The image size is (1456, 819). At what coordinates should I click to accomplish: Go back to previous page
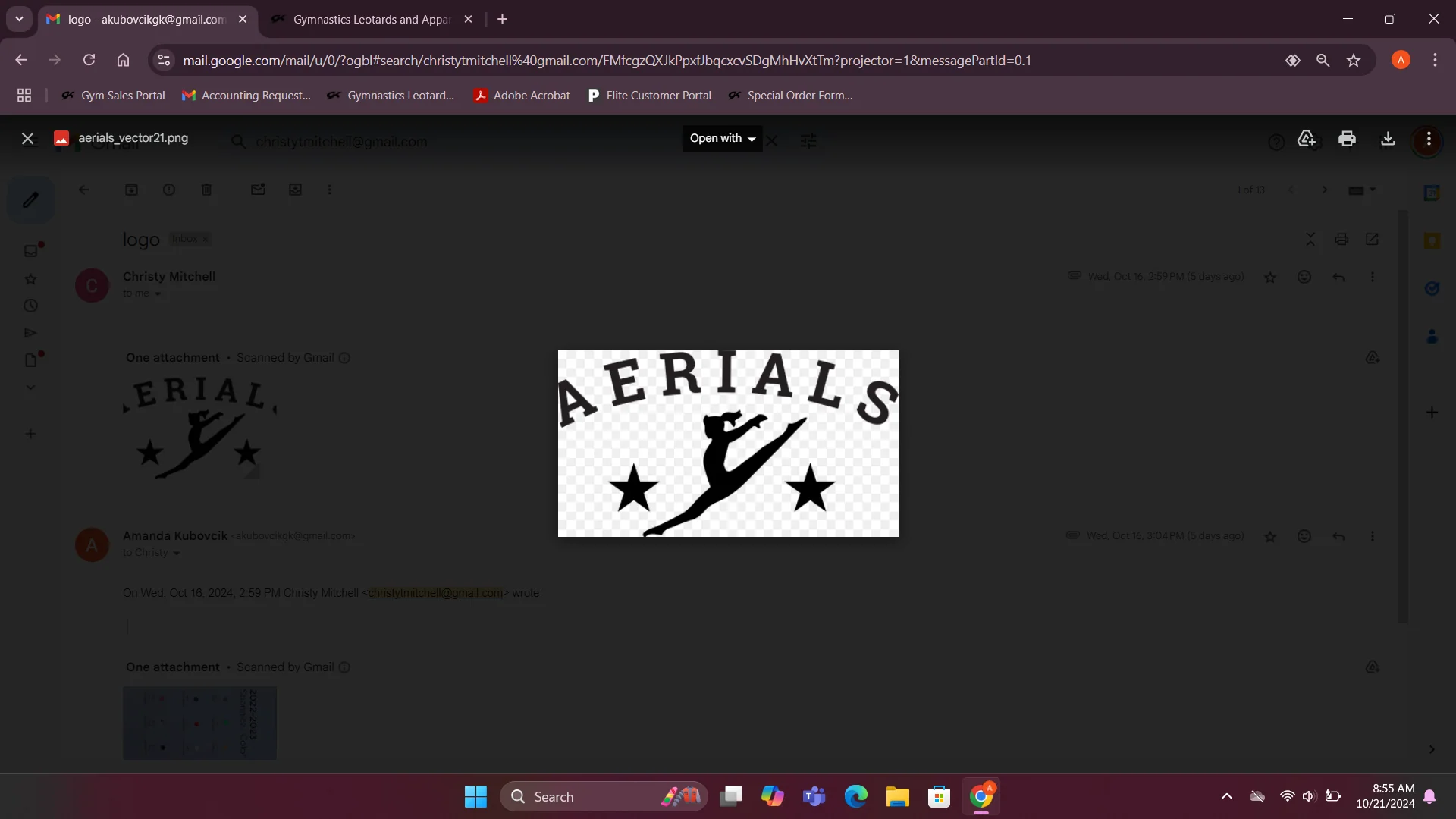click(21, 60)
